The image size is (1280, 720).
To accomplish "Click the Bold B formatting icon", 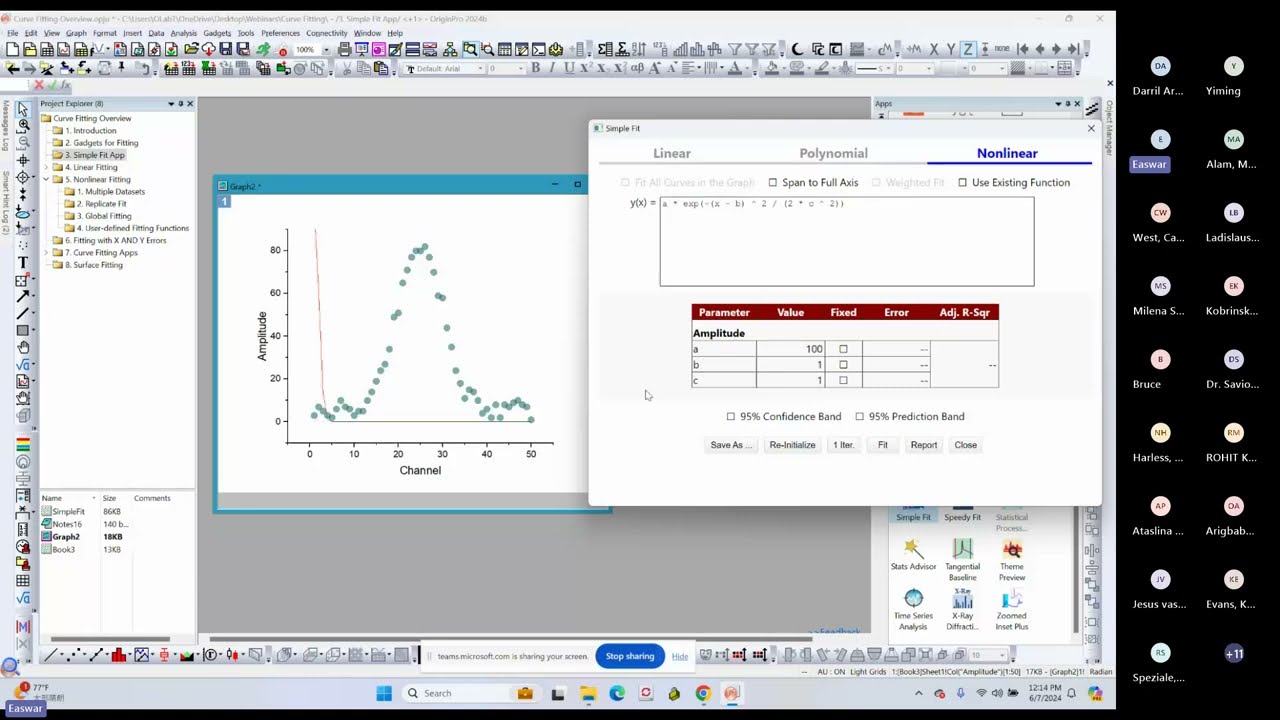I will 536,68.
